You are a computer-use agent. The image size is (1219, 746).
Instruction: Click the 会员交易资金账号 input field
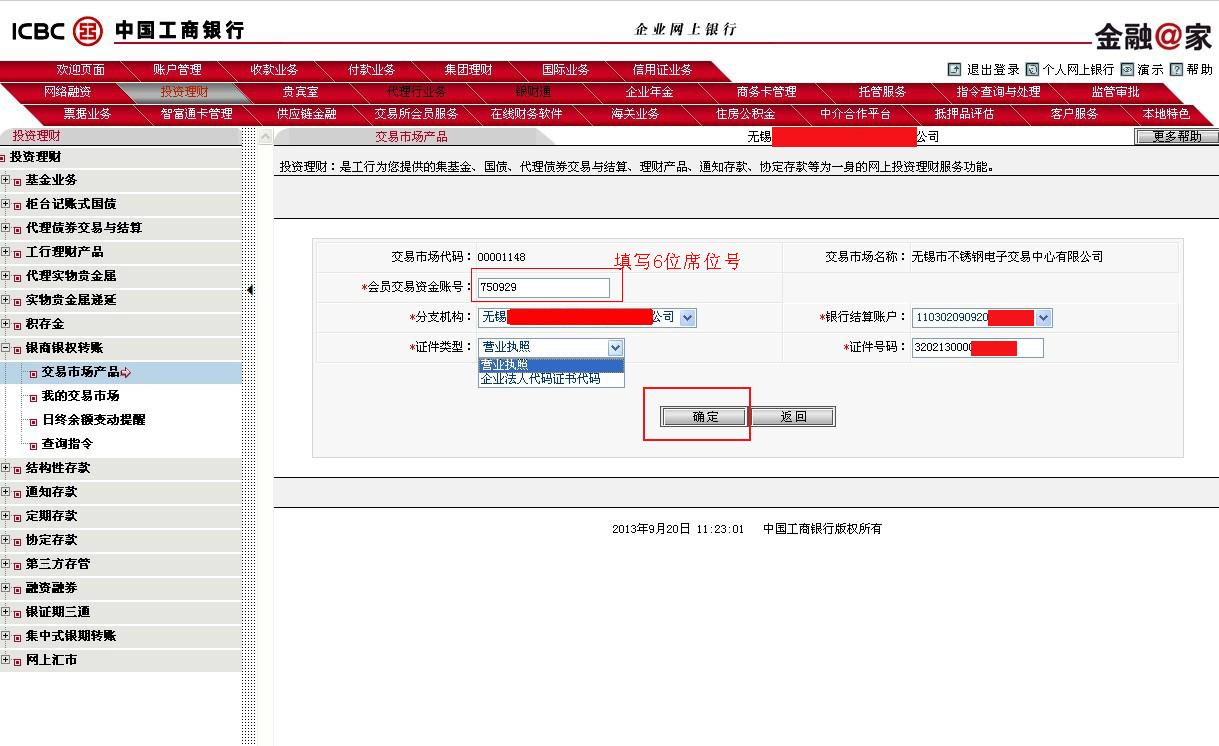[x=544, y=288]
